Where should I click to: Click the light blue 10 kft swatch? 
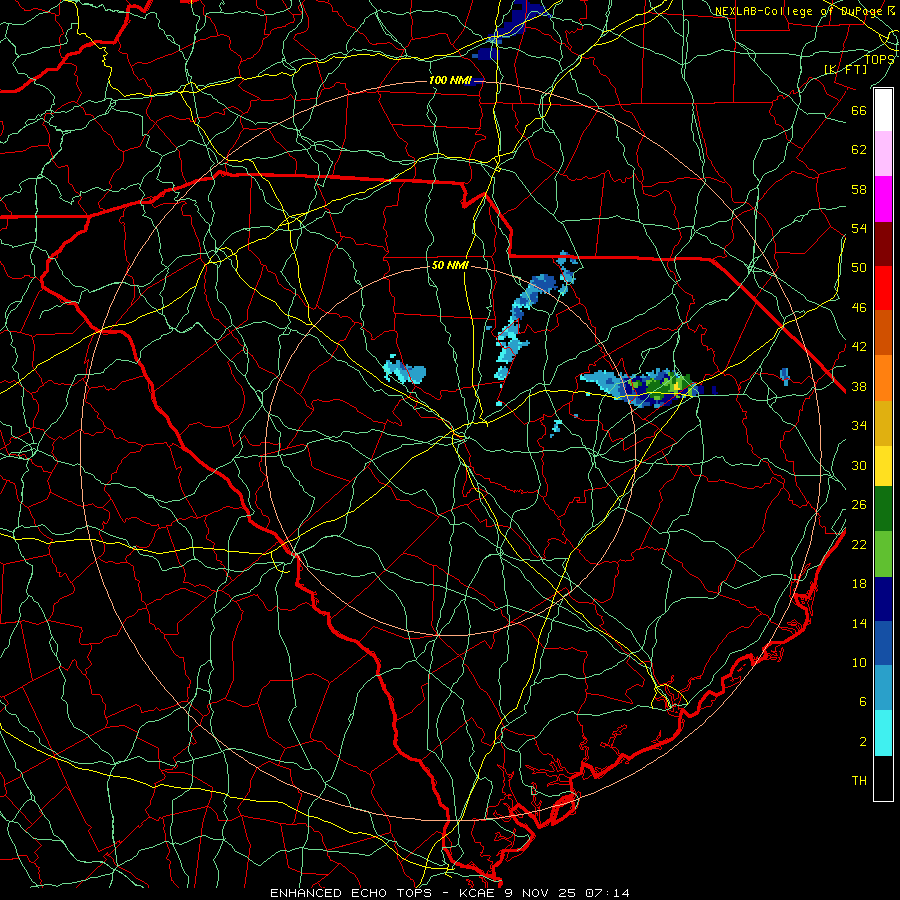[x=883, y=688]
